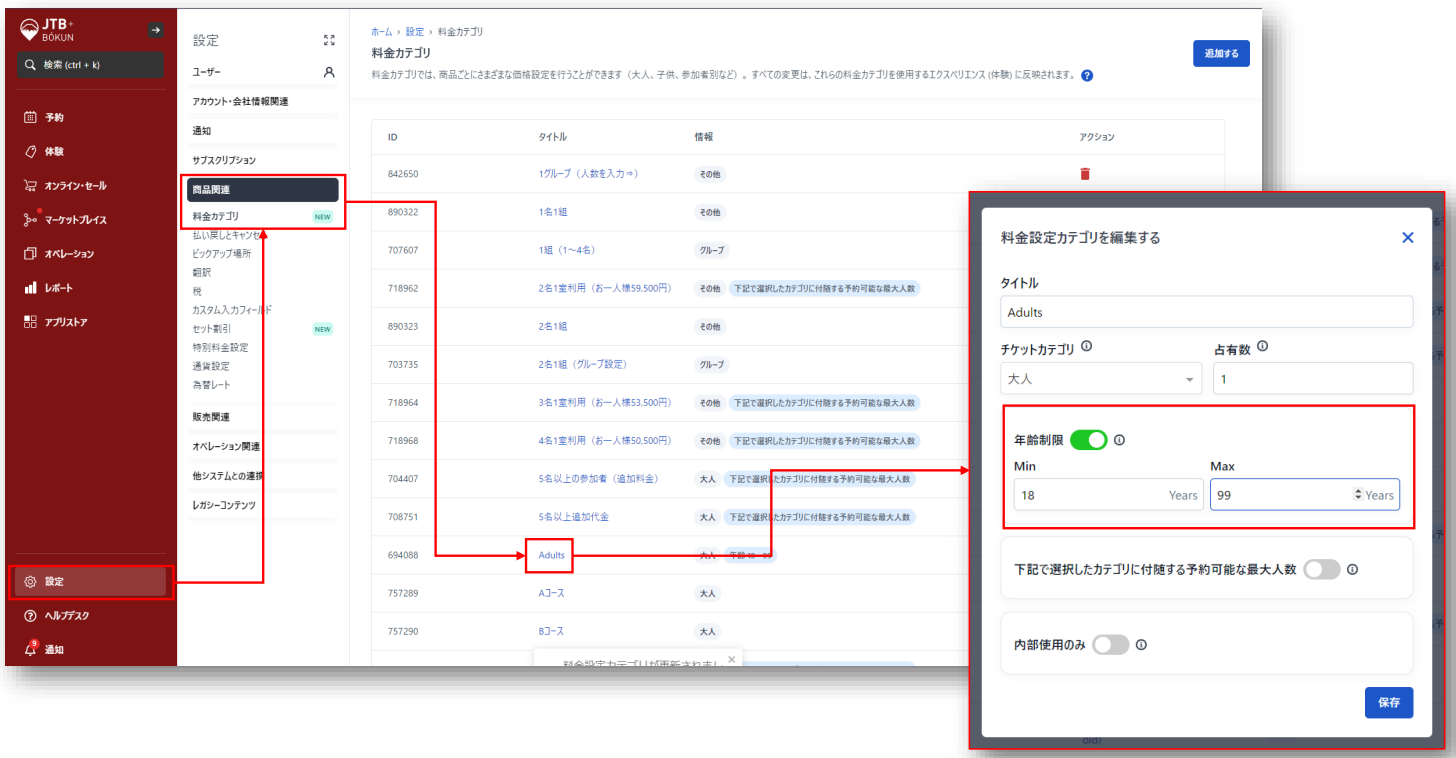Screen dimensions: 1456x758
Task: Click info icon next to 占有数
Action: pyautogui.click(x=1262, y=347)
